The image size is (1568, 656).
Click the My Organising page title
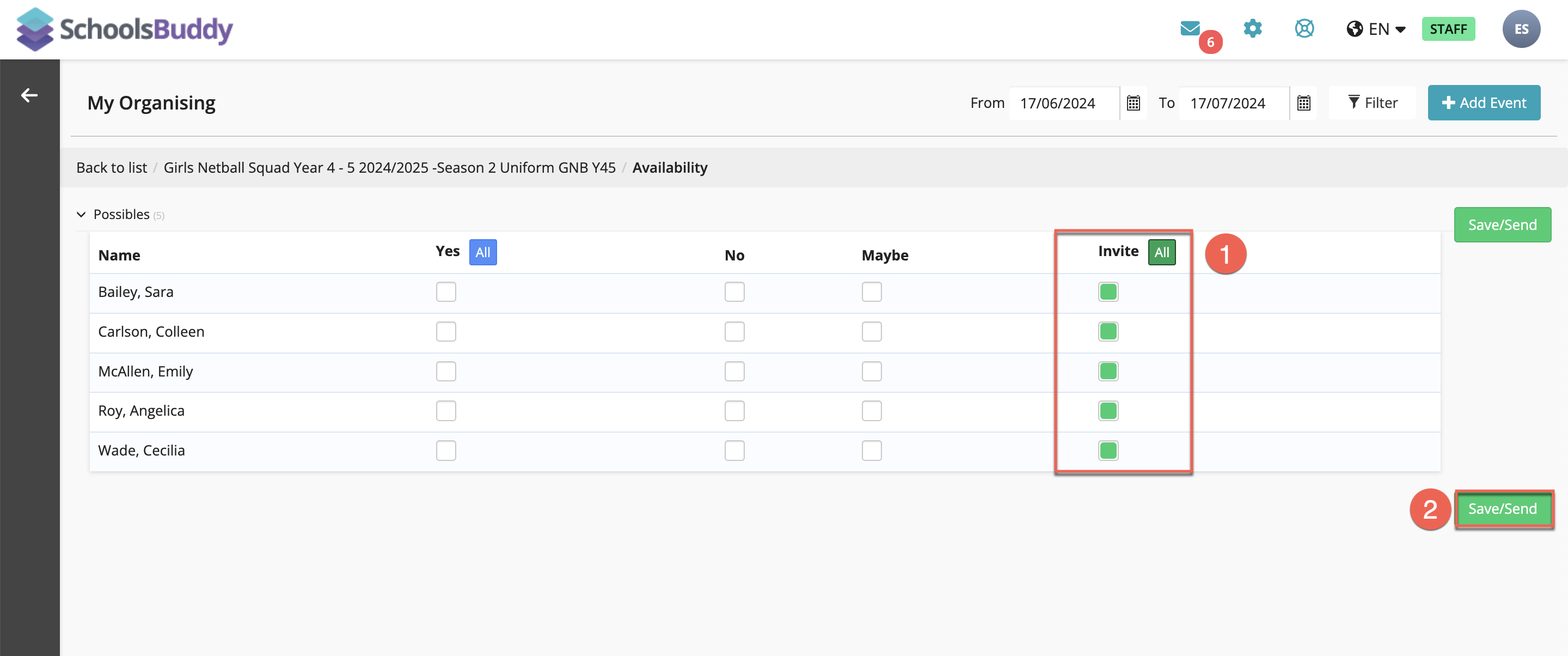point(151,103)
